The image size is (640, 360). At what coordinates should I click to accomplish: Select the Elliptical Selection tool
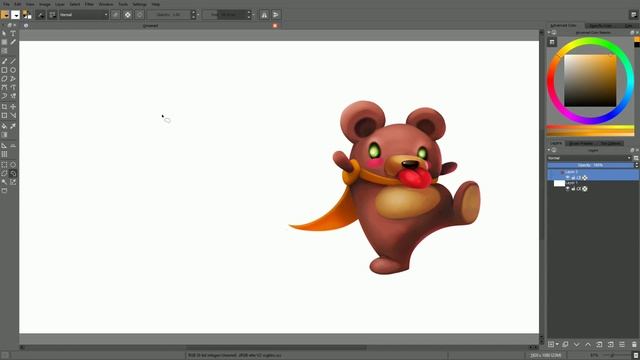(13, 165)
